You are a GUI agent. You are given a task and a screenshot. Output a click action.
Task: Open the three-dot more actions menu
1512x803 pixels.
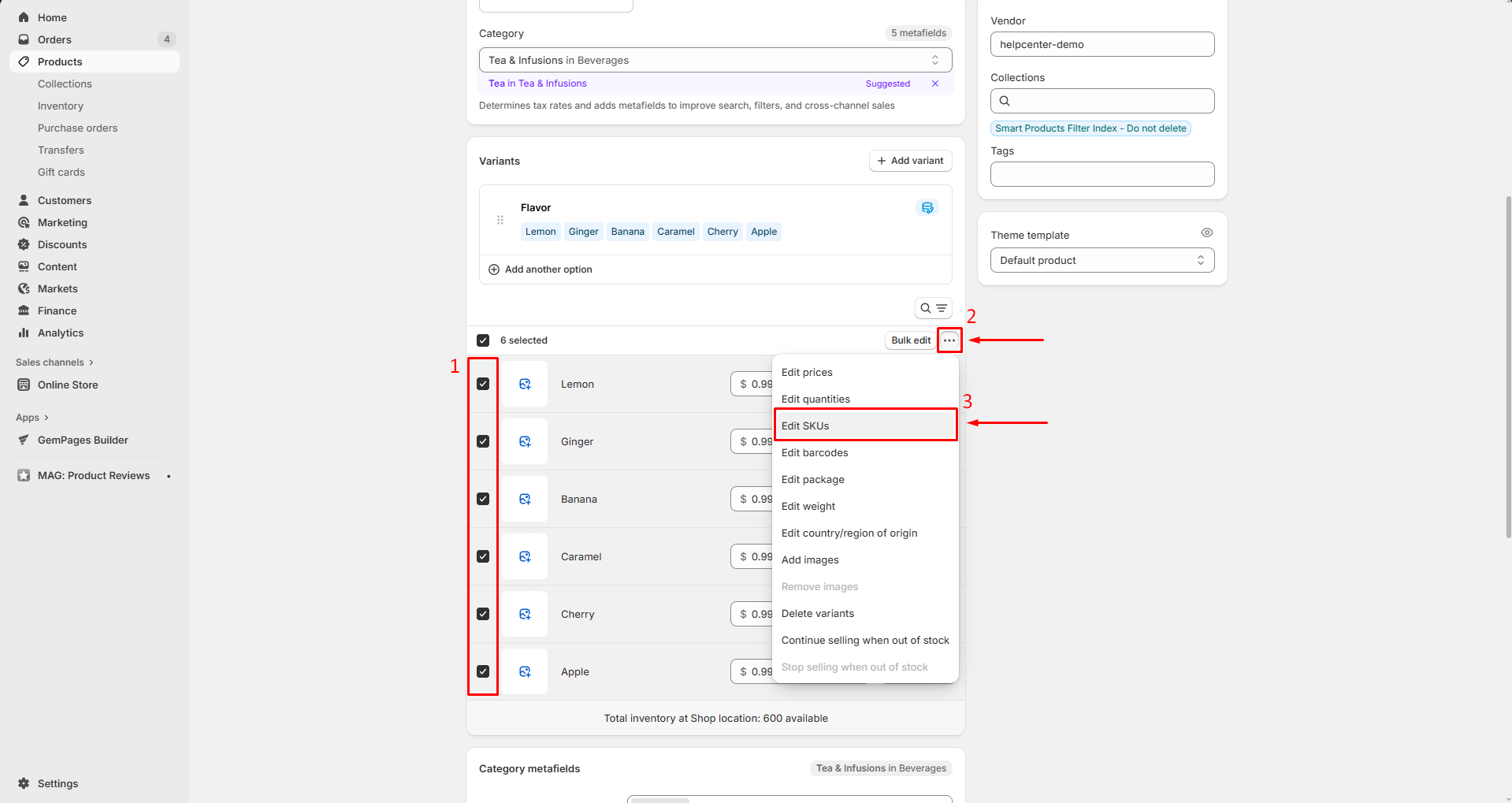949,340
